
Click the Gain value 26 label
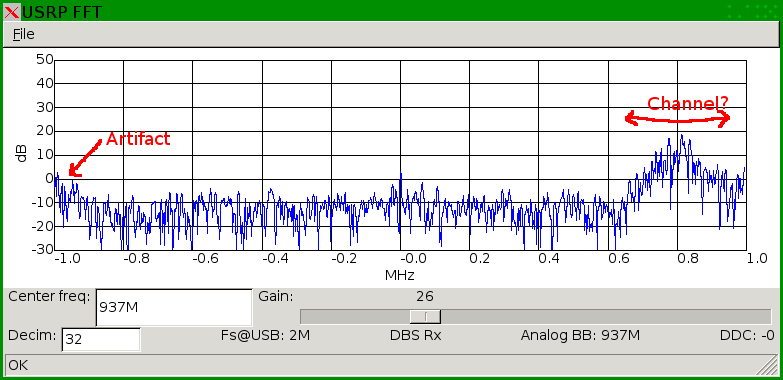tap(424, 297)
